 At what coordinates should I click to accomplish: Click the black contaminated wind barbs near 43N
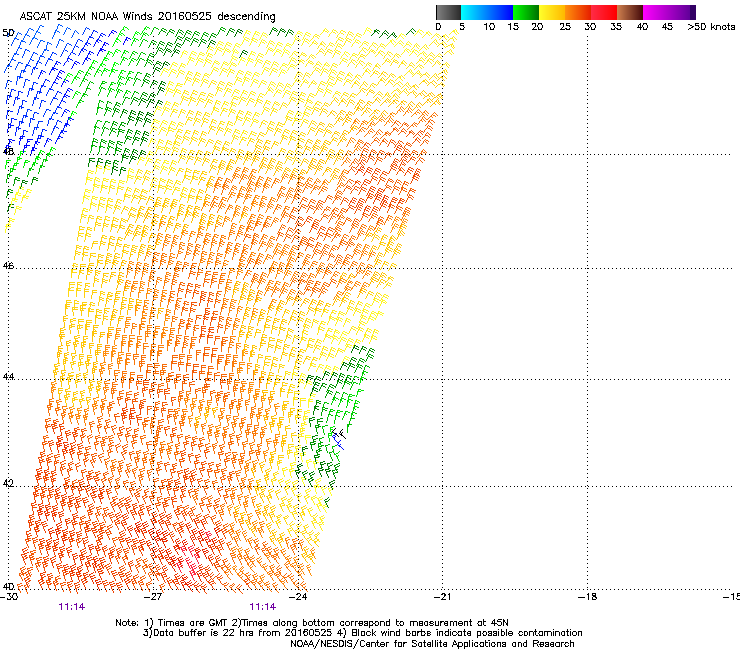click(338, 435)
